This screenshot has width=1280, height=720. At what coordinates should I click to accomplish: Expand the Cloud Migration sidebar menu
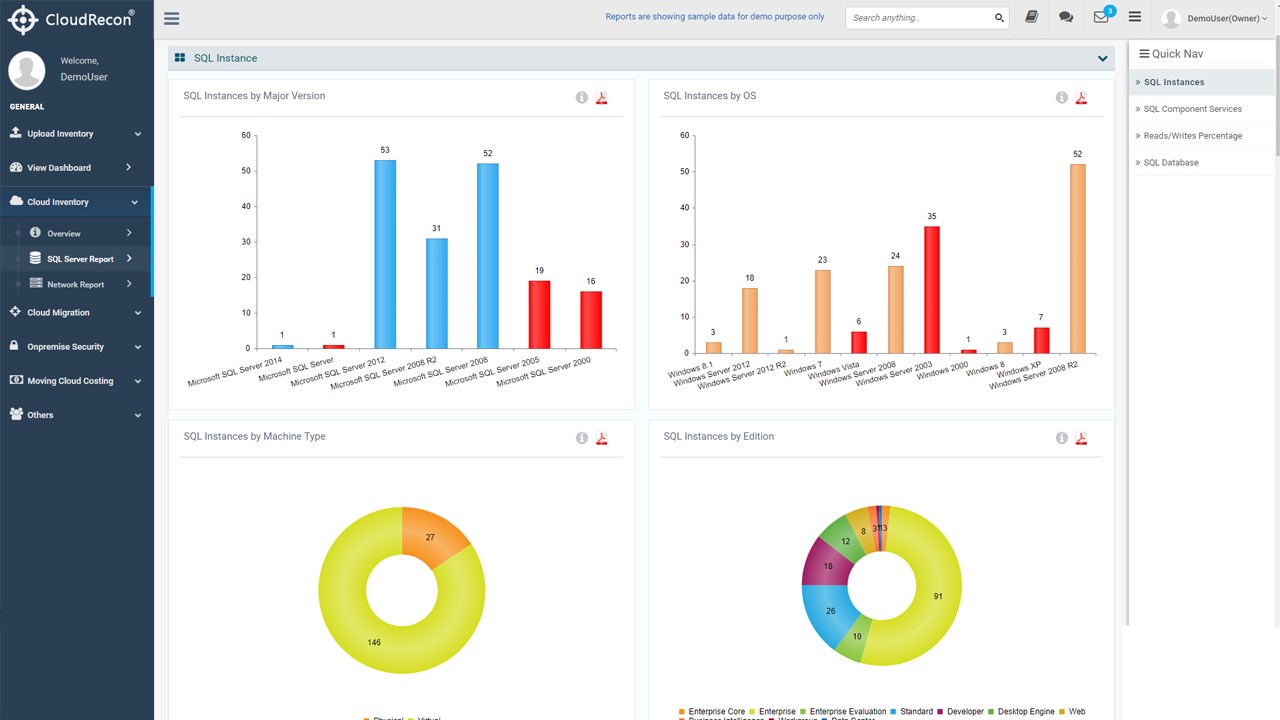tap(76, 312)
